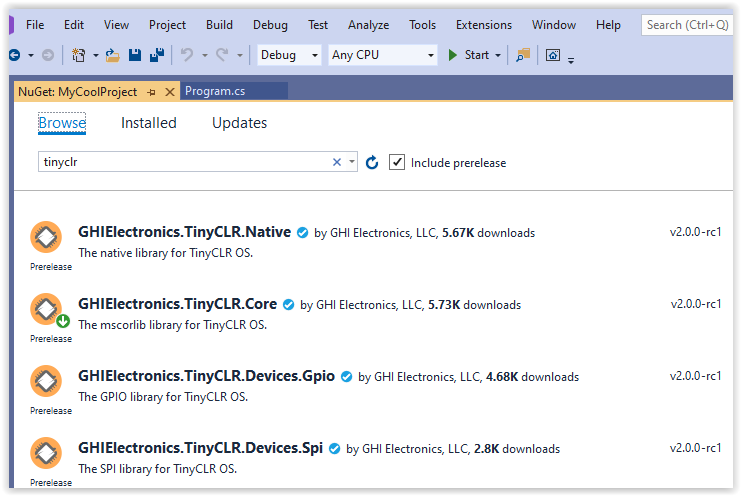Click the Open File folder icon
741x496 pixels.
pyautogui.click(x=112, y=55)
